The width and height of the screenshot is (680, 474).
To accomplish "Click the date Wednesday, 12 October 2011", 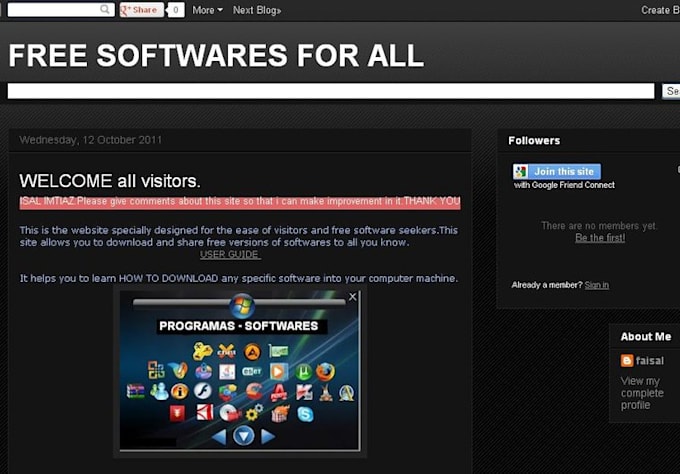I will point(91,140).
